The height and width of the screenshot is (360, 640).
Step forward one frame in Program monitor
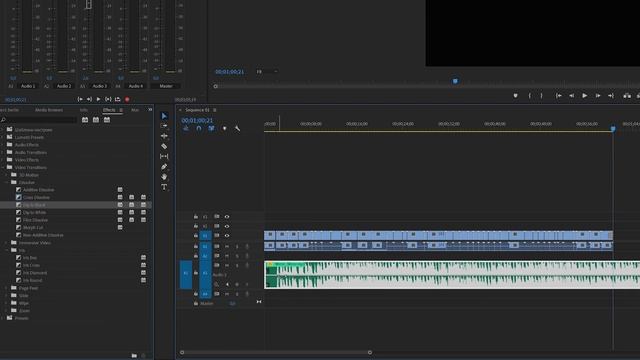click(598, 96)
